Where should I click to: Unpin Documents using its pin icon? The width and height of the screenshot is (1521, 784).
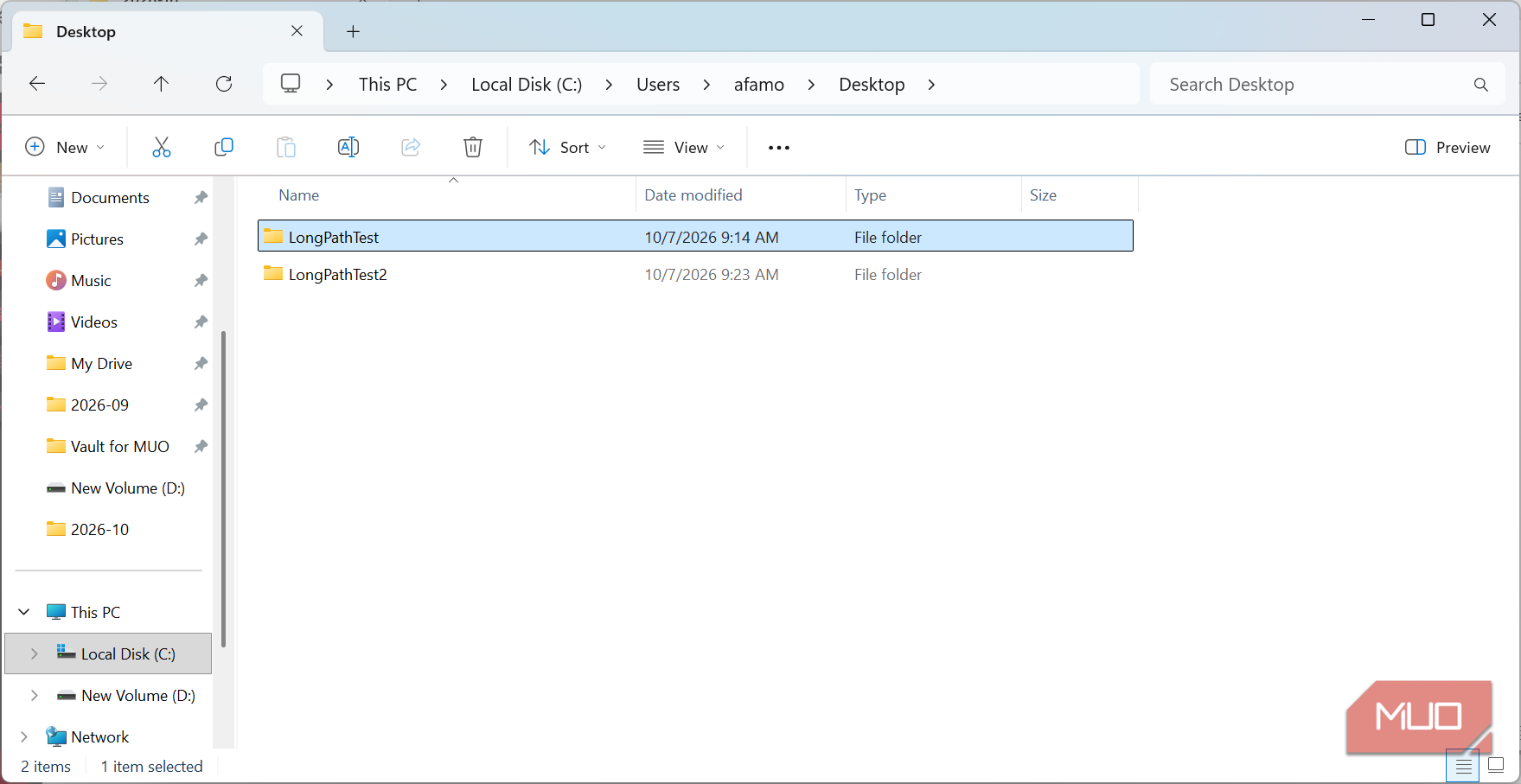(201, 198)
